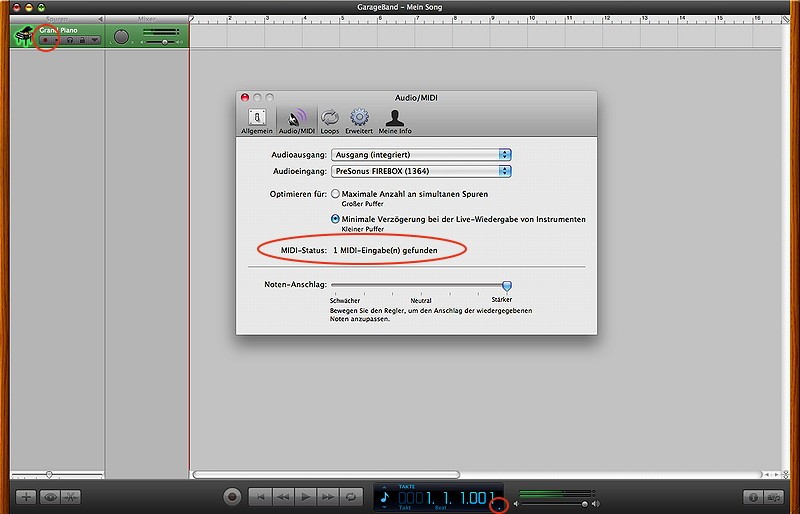The height and width of the screenshot is (514, 800).
Task: Lock the Grand Piano track
Action: [x=82, y=40]
